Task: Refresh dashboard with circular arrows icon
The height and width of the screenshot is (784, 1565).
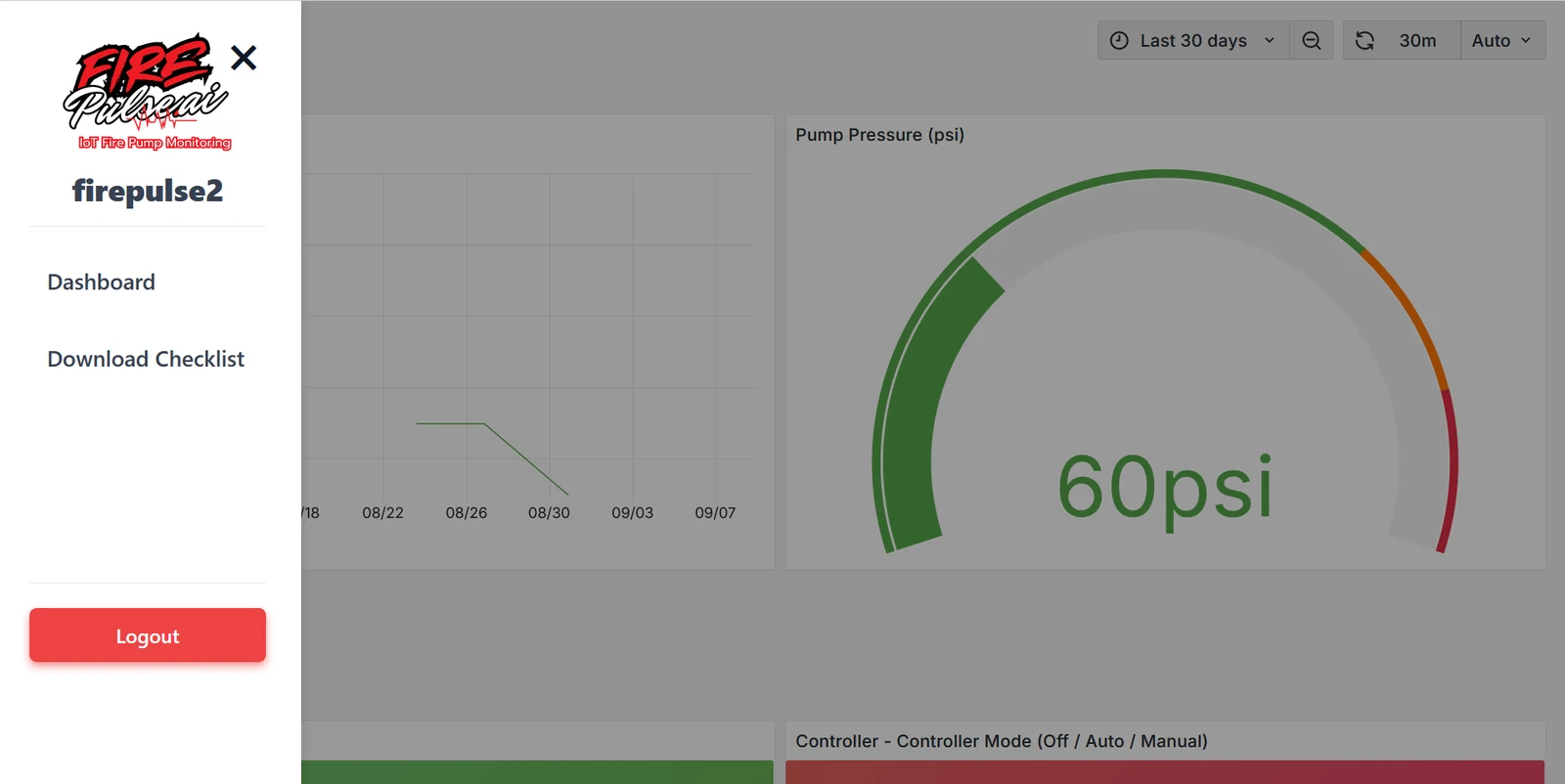Action: pyautogui.click(x=1364, y=40)
